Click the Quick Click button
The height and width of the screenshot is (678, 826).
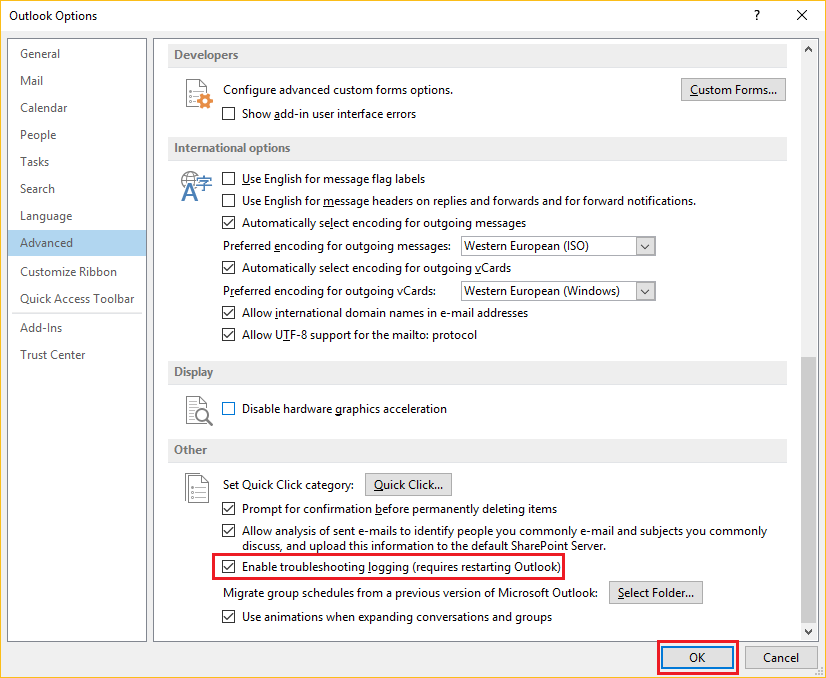tap(408, 484)
